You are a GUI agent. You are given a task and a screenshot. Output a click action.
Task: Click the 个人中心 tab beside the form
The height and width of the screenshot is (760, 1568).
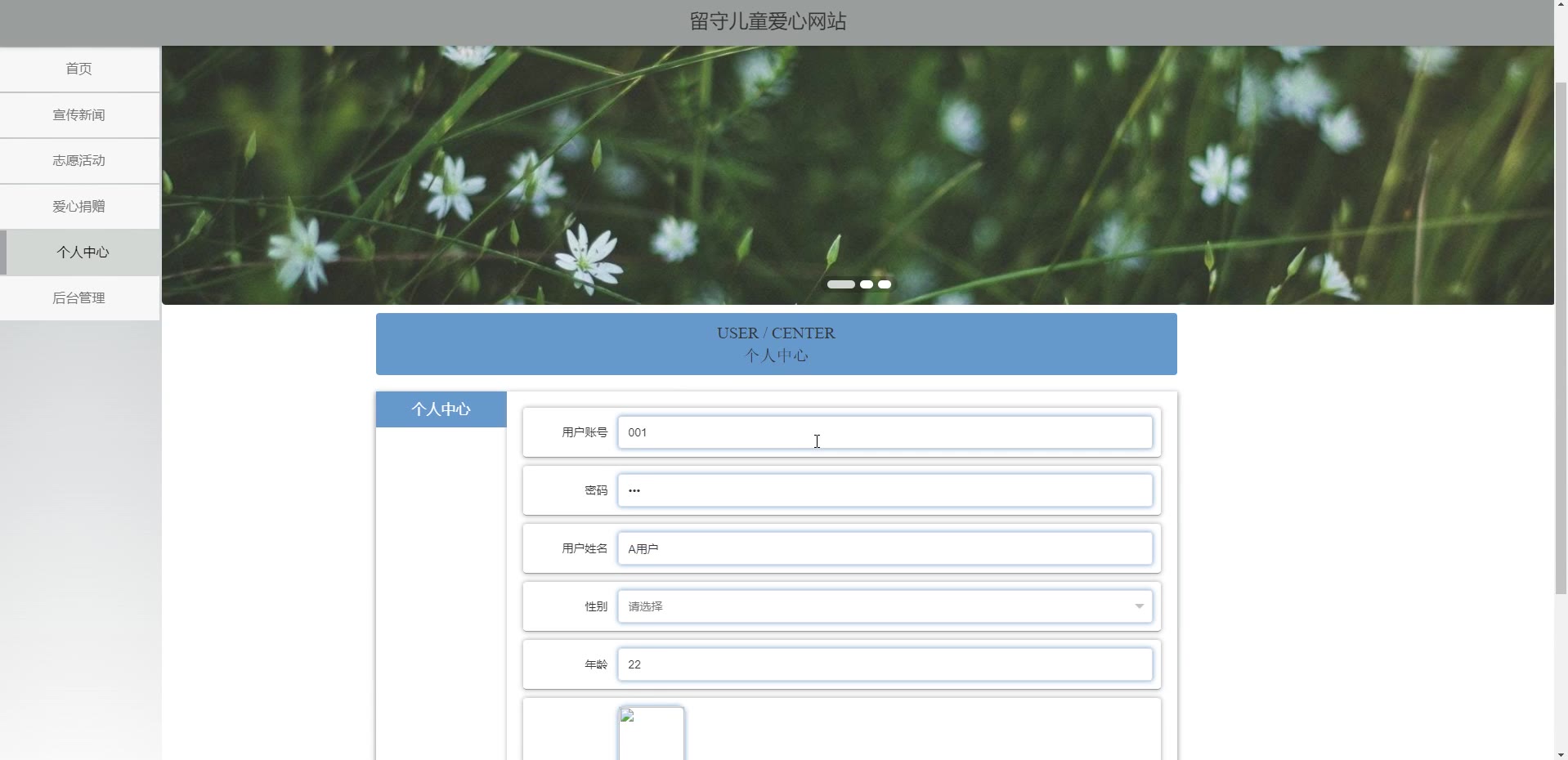tap(441, 409)
